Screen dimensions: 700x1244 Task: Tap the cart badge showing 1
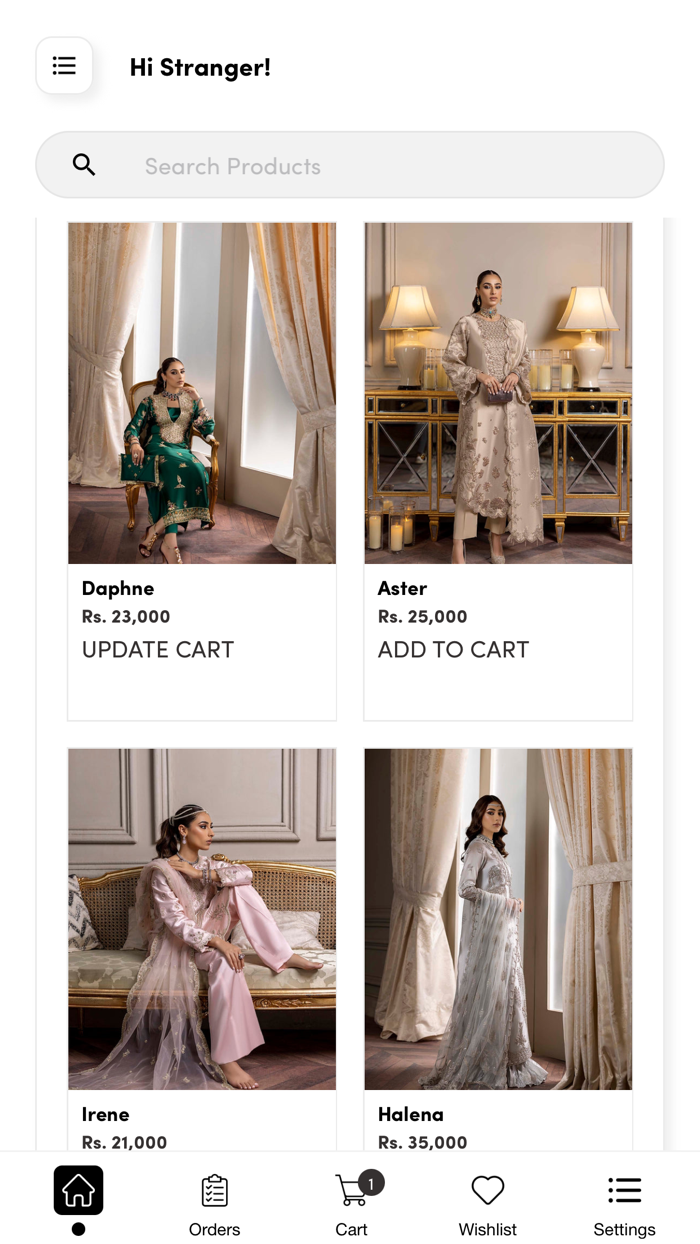point(371,1183)
